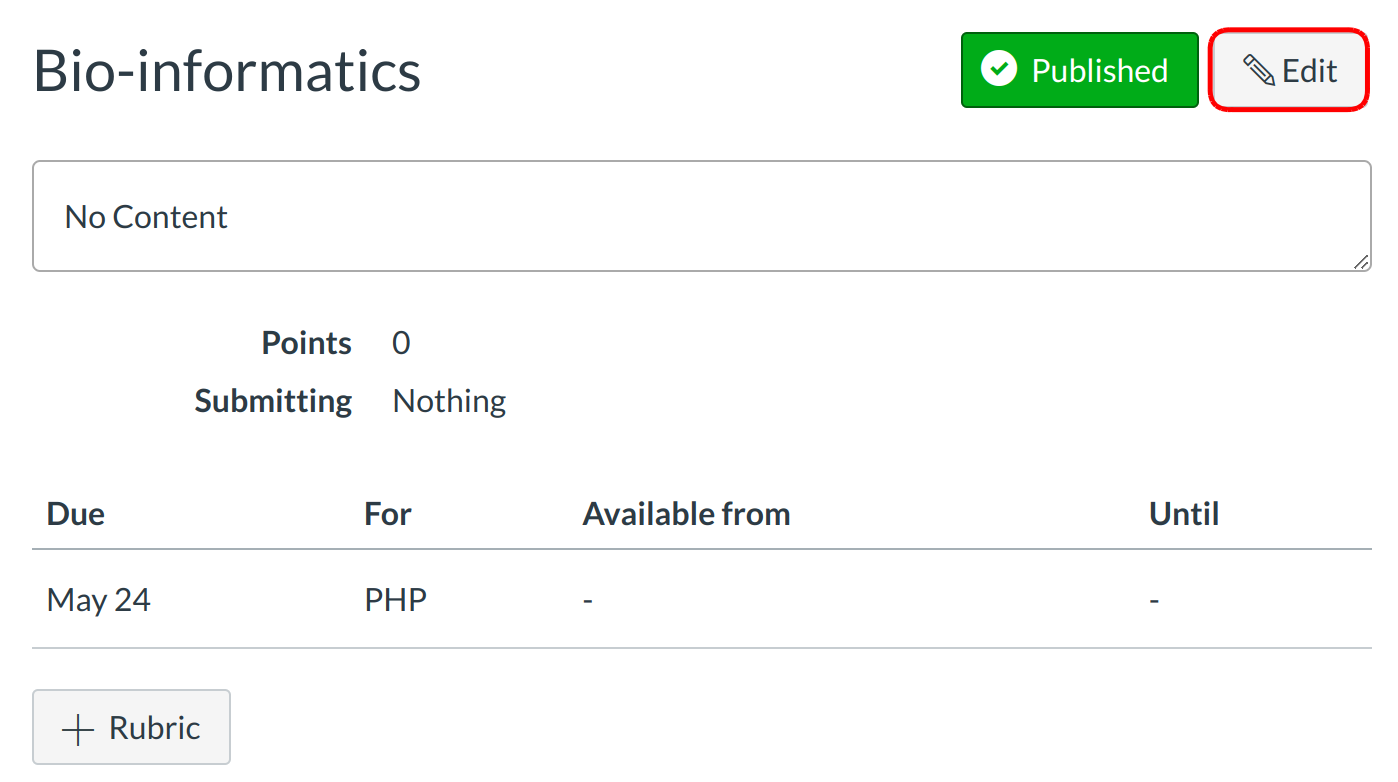Click the Rubric label text
Viewport: 1398px width, 782px height.
click(155, 728)
